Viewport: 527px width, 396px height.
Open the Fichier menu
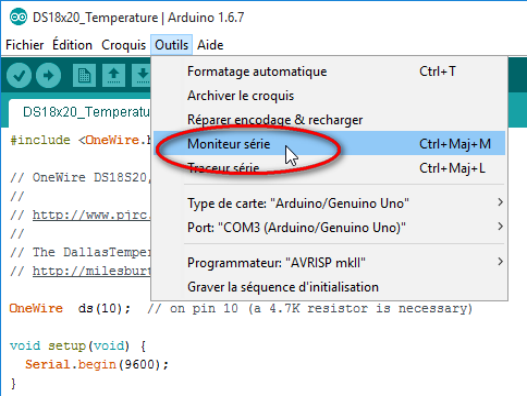point(25,45)
